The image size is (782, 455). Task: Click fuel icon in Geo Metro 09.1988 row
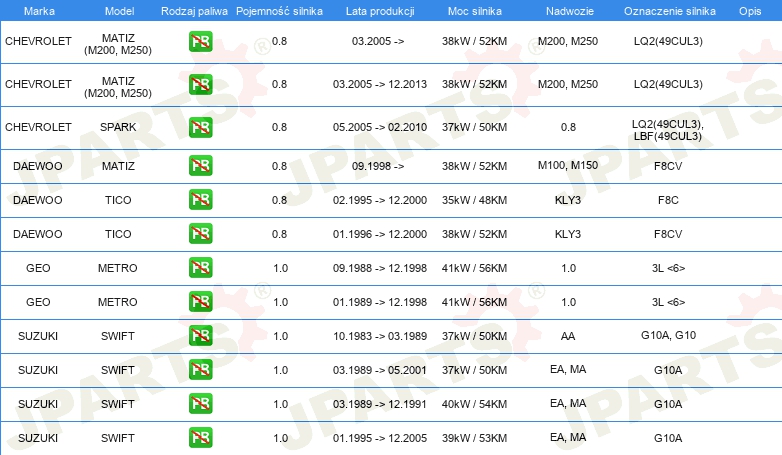tap(200, 267)
